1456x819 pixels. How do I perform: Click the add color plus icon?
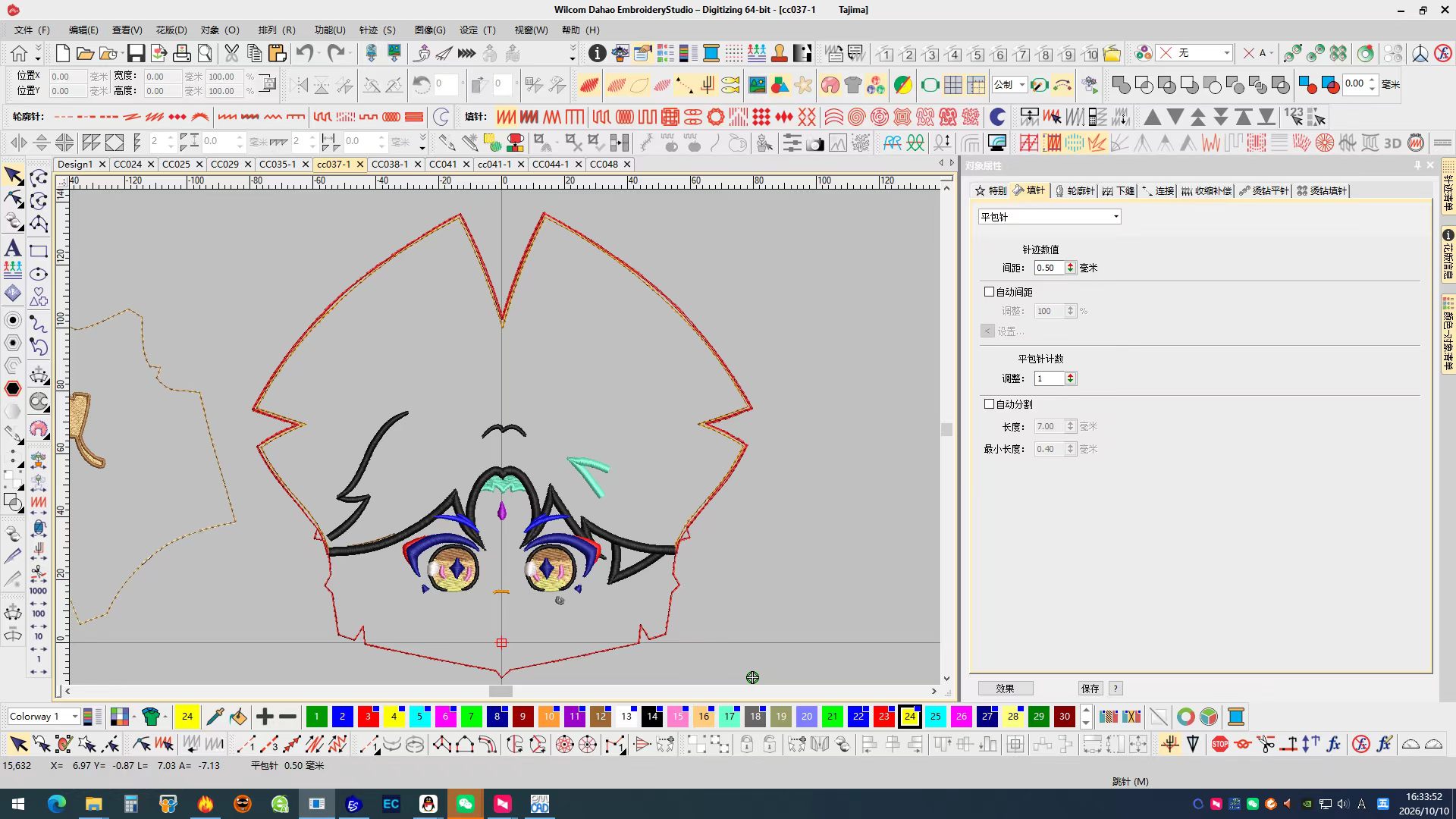pos(265,717)
